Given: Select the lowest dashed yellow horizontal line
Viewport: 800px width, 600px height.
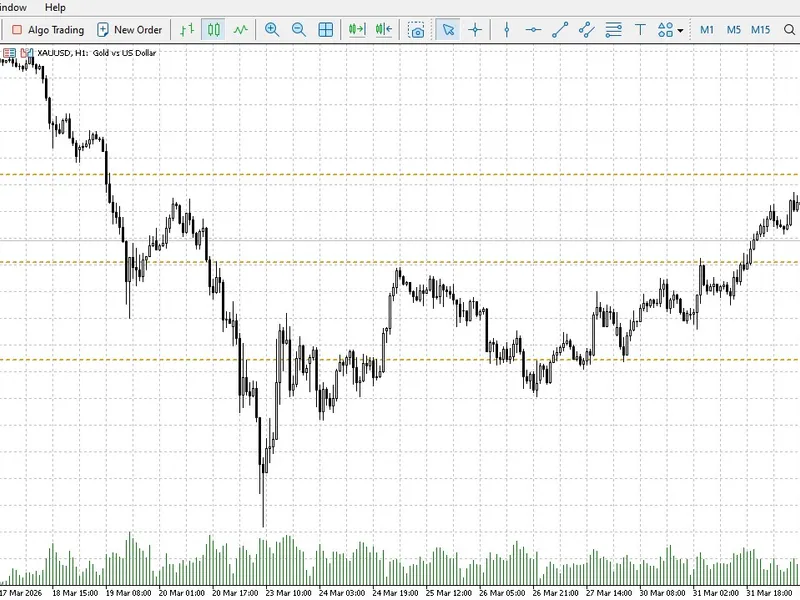Looking at the screenshot, I should click(x=400, y=360).
